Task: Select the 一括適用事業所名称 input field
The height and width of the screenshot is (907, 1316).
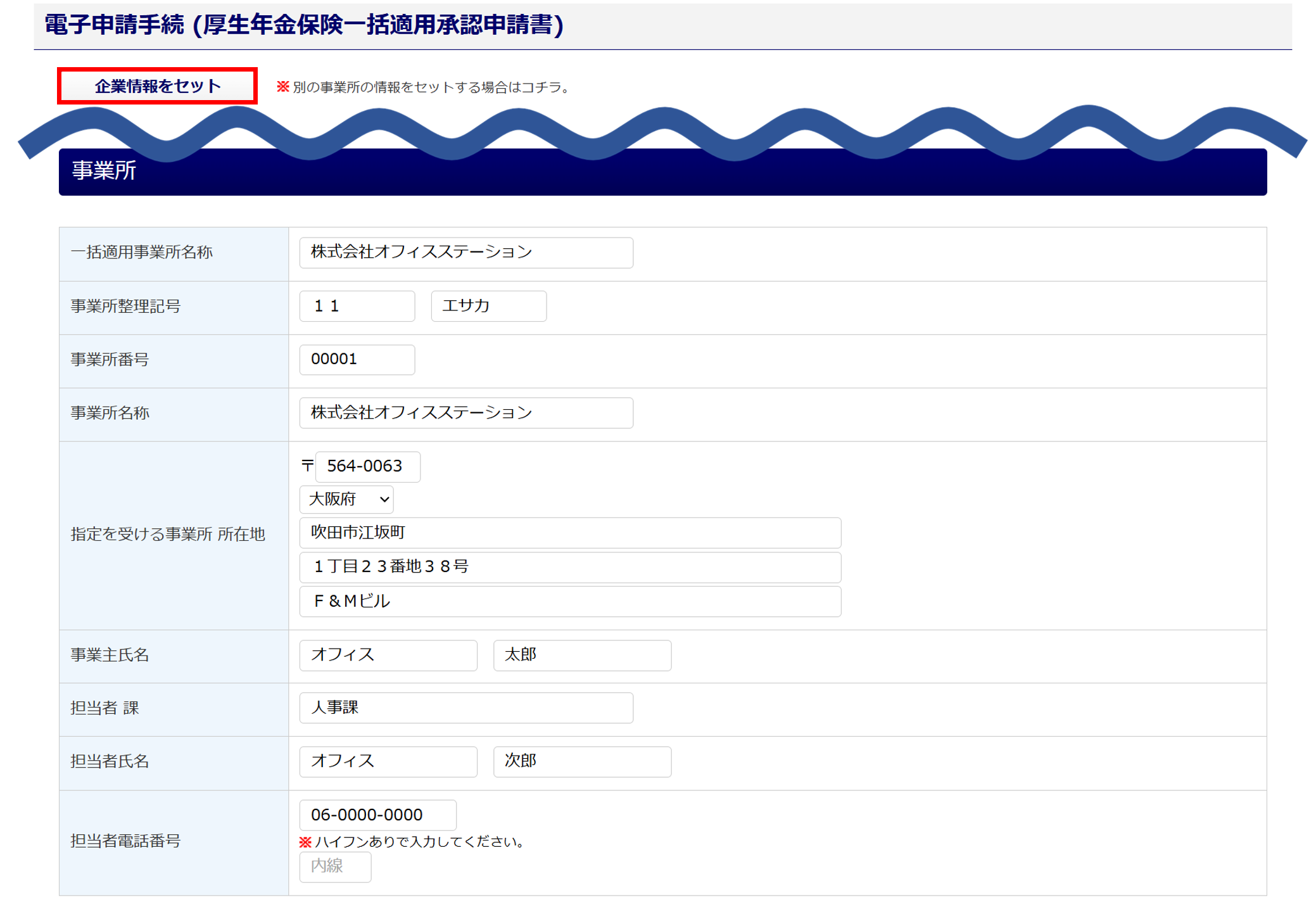Action: (x=466, y=253)
